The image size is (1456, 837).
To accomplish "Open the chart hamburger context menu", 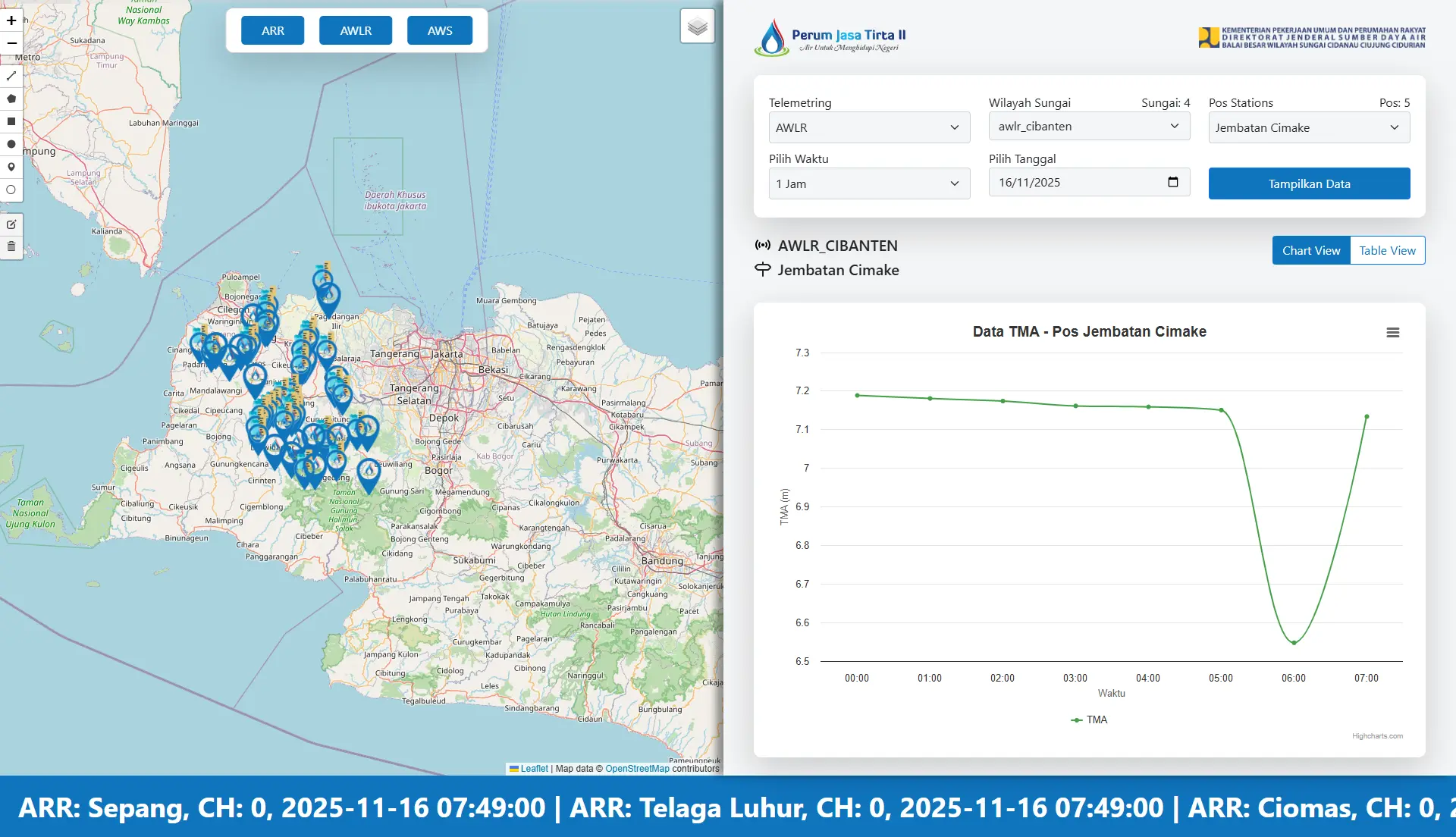I will click(x=1392, y=333).
